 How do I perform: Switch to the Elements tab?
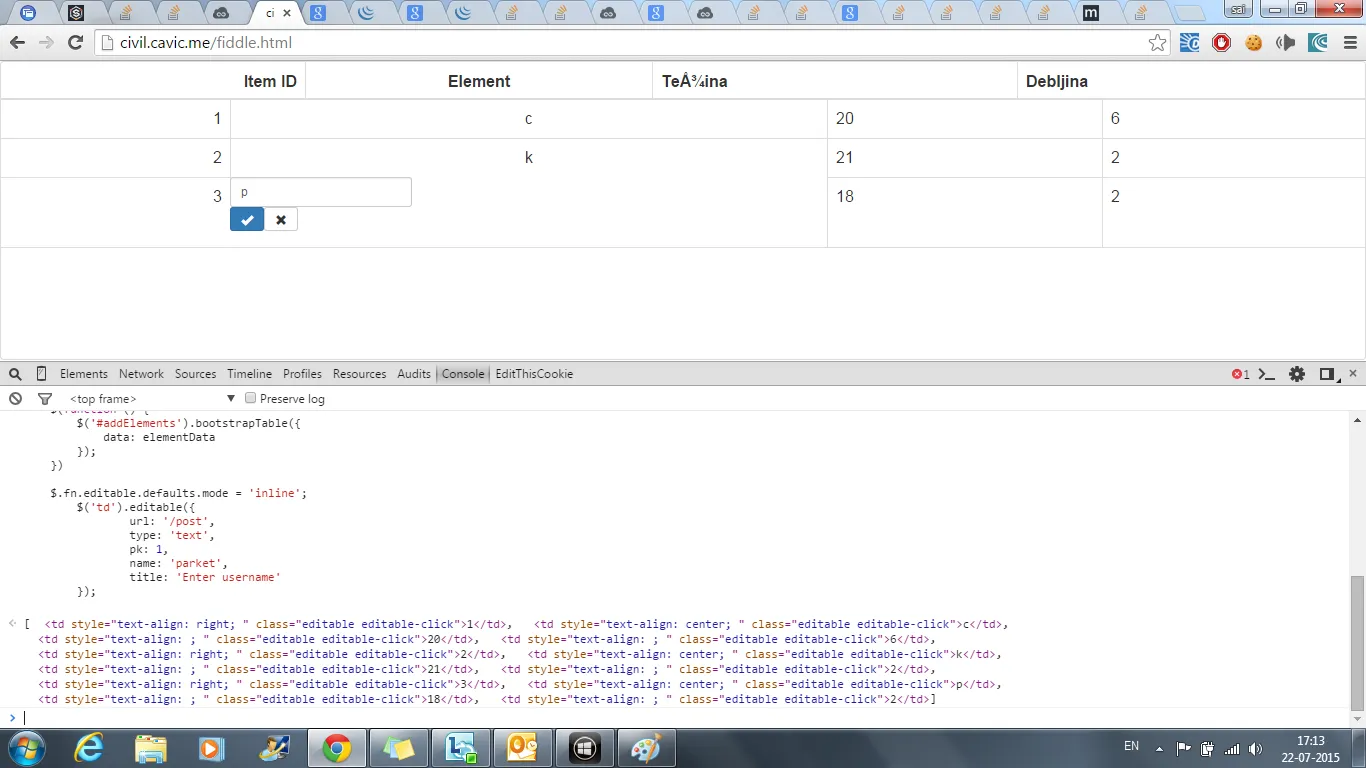(84, 374)
